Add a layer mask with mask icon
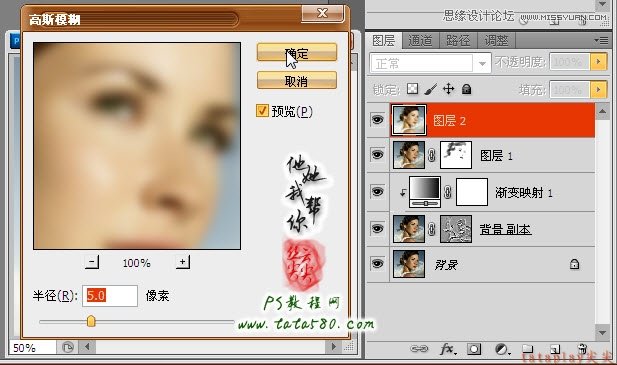Viewport: 617px width, 365px height. tap(474, 349)
